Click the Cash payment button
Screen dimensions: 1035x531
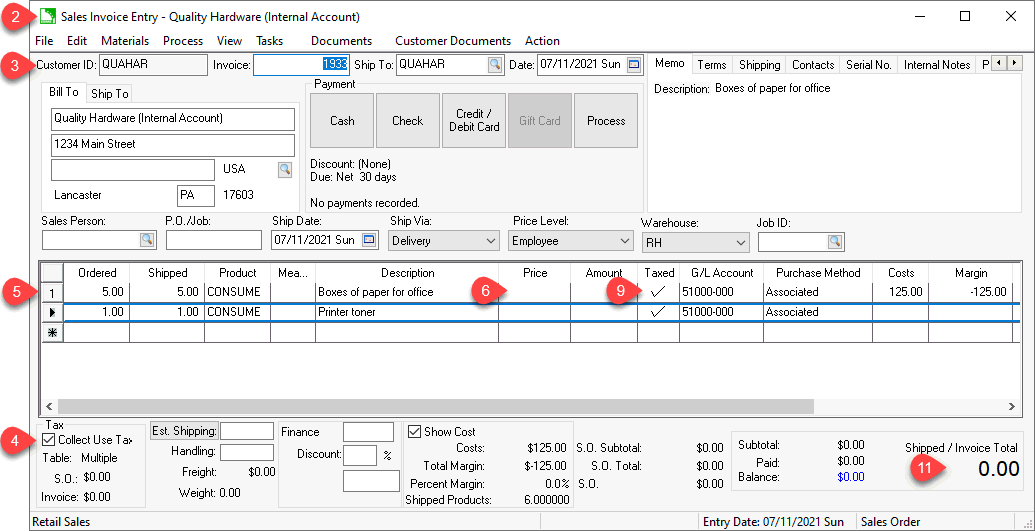pos(342,121)
